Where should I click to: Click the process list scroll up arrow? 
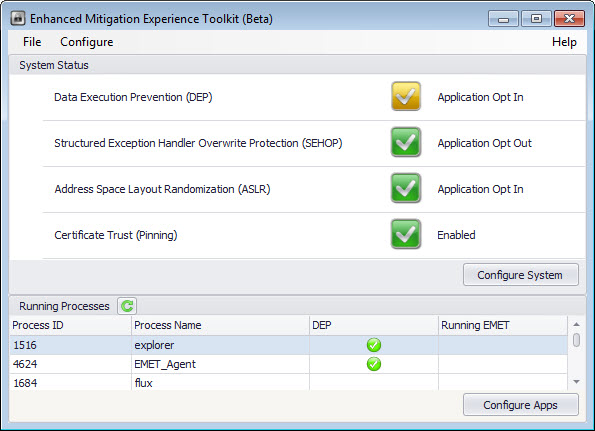(x=576, y=324)
